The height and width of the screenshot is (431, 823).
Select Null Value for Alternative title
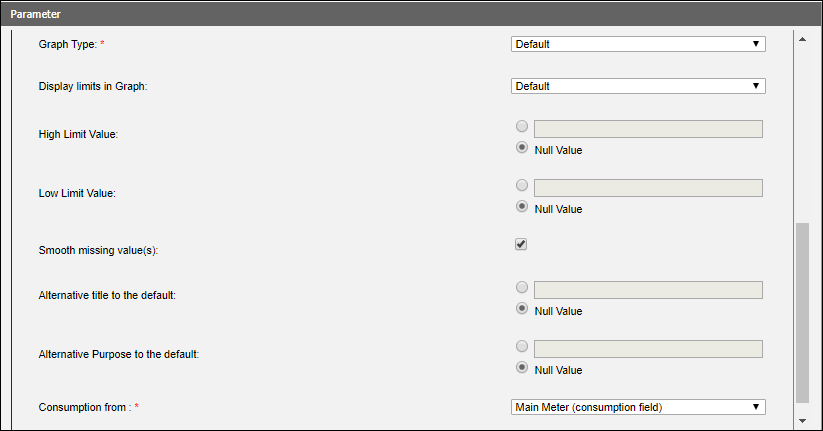click(x=521, y=310)
